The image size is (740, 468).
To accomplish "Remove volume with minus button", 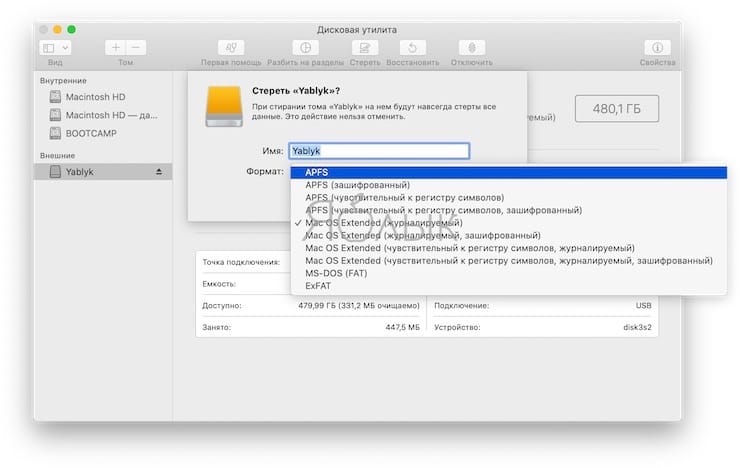I will 136,47.
